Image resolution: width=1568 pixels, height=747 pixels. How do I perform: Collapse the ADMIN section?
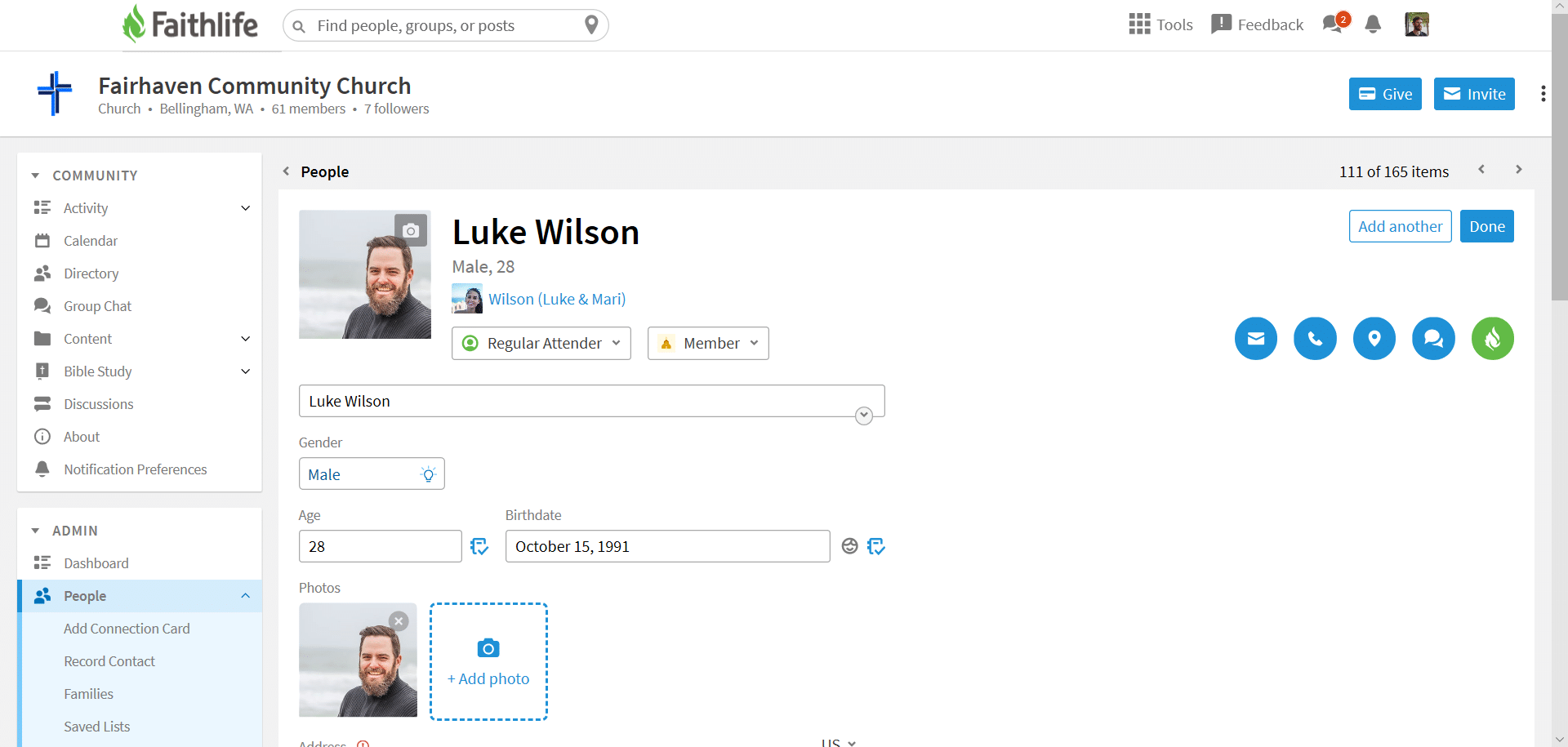[x=35, y=531]
